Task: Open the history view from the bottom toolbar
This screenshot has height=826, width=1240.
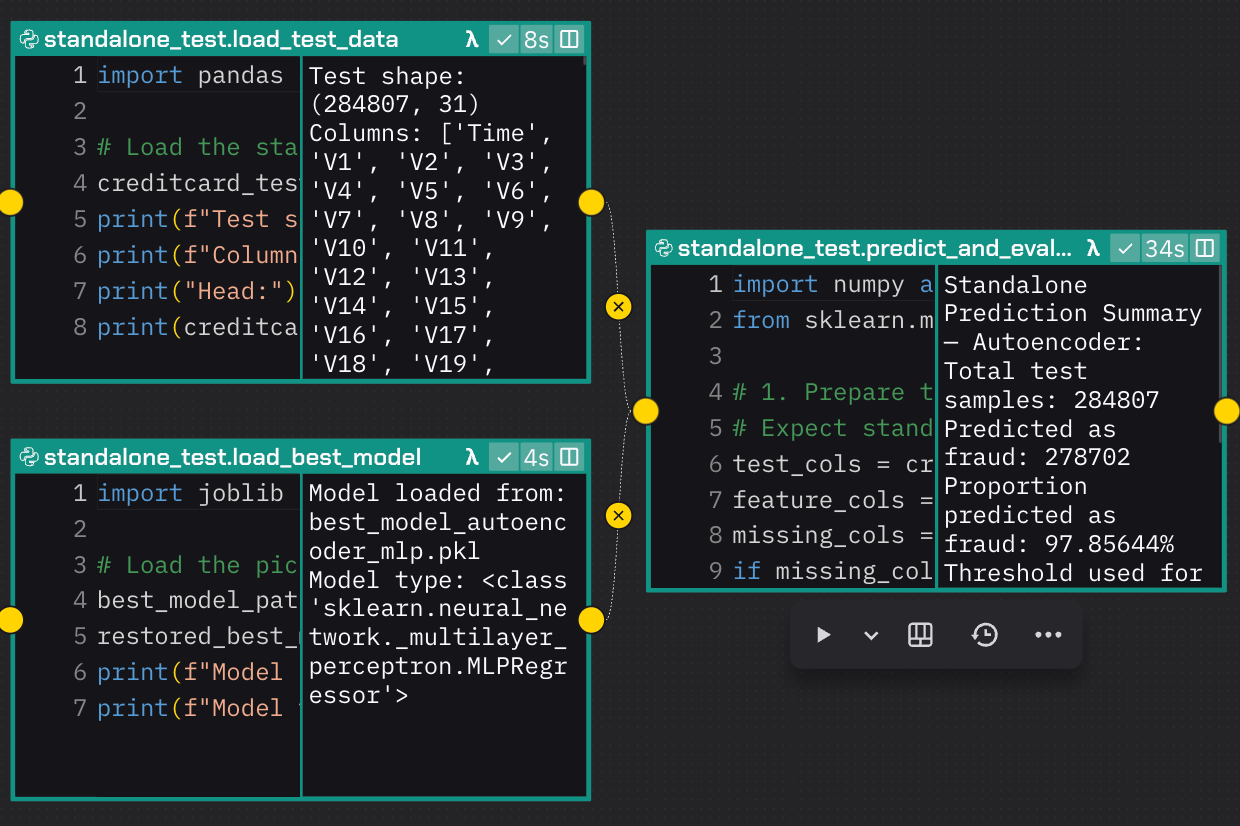Action: click(985, 635)
